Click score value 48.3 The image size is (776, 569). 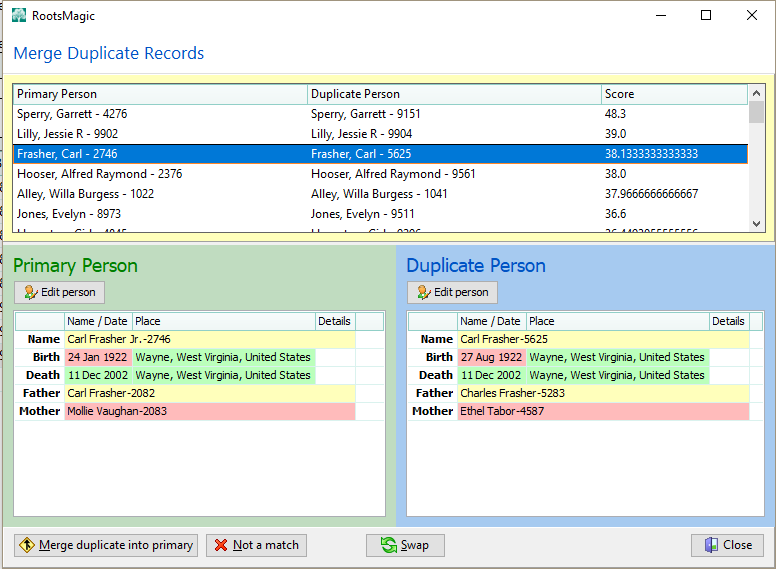(x=615, y=114)
